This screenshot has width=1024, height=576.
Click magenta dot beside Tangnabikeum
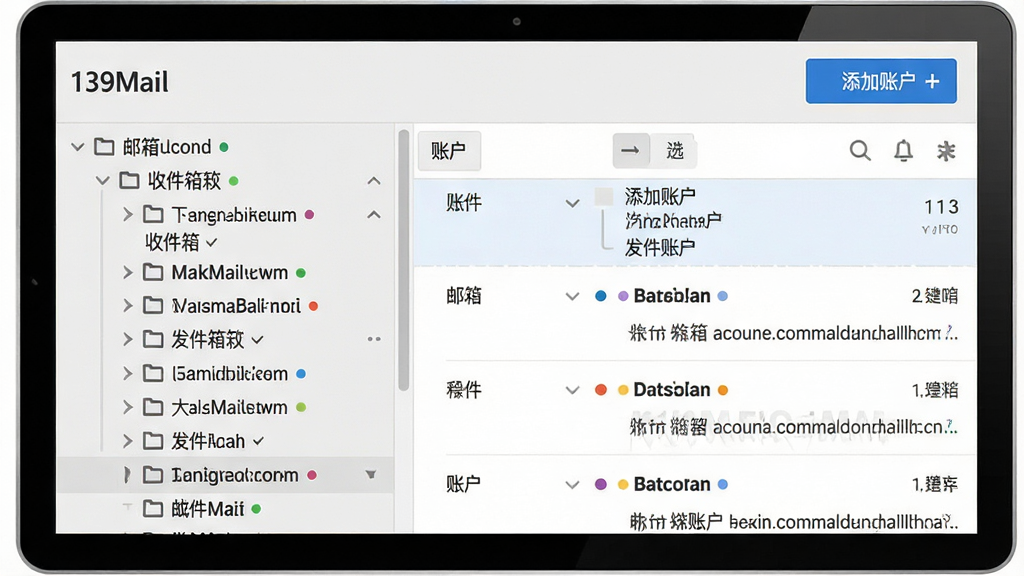coord(310,214)
